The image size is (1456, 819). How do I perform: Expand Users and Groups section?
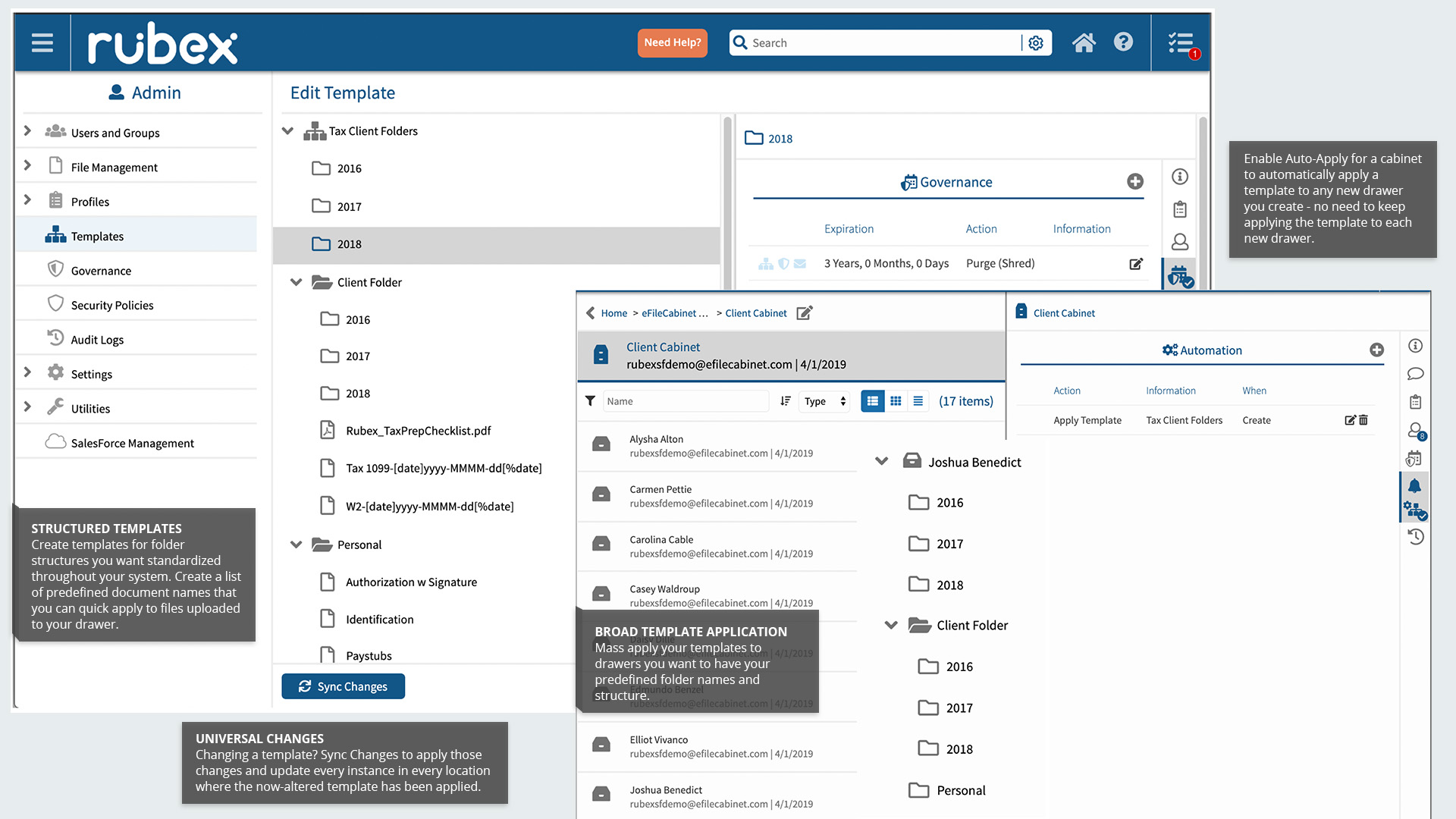(x=28, y=131)
